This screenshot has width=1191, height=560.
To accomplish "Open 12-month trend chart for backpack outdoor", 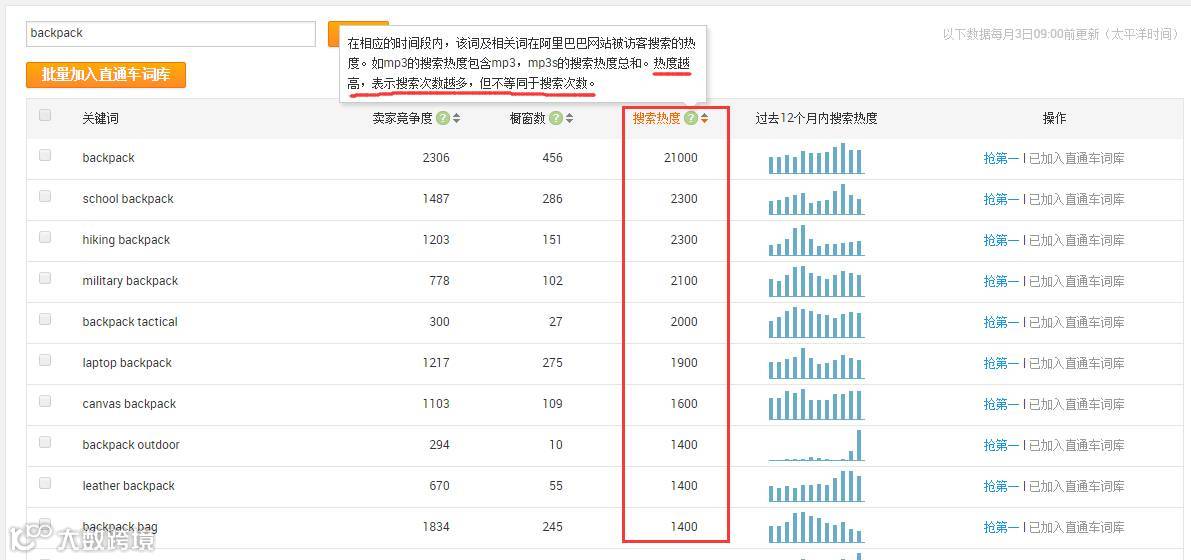I will [x=817, y=445].
